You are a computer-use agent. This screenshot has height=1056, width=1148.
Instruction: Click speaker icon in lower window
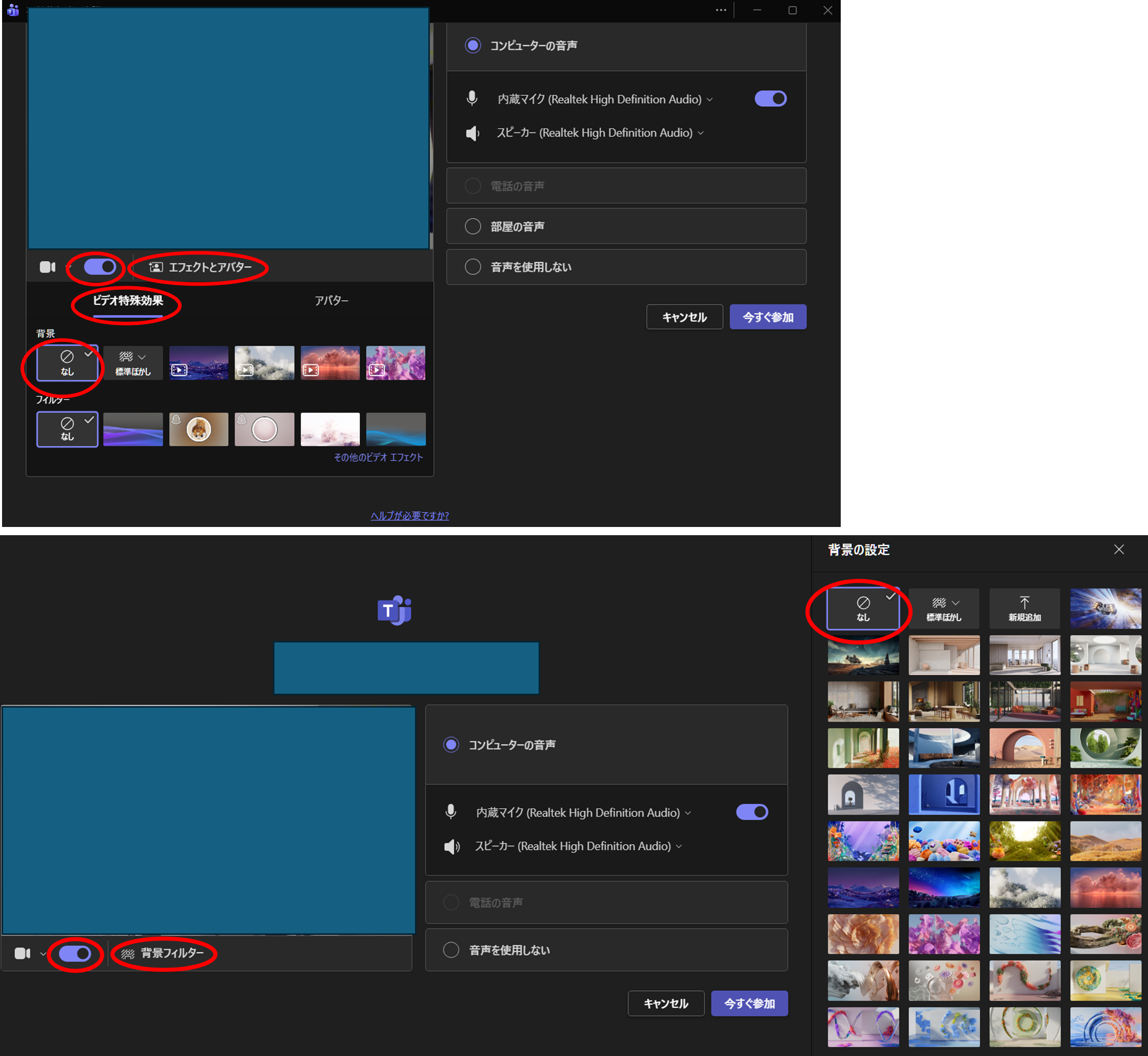click(x=452, y=846)
